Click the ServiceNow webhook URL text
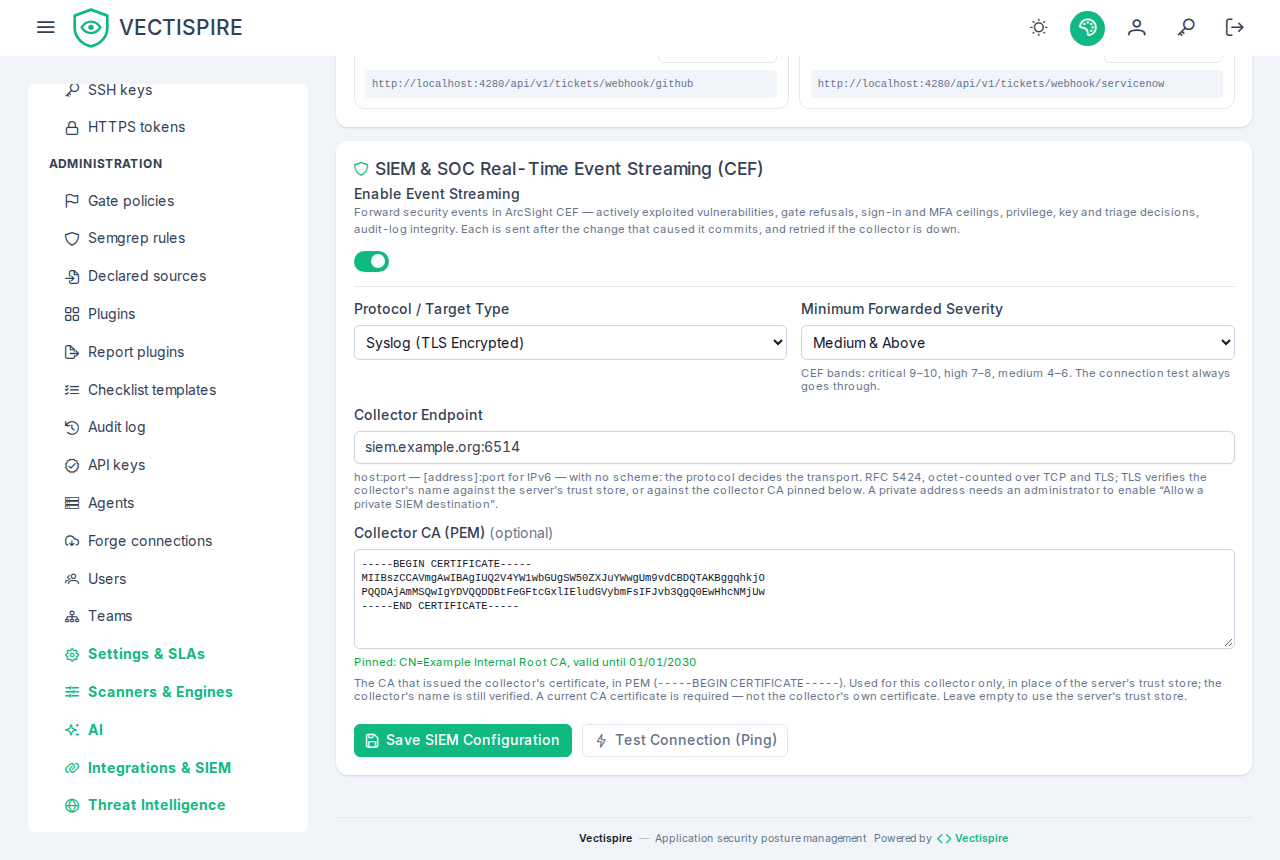 point(991,84)
